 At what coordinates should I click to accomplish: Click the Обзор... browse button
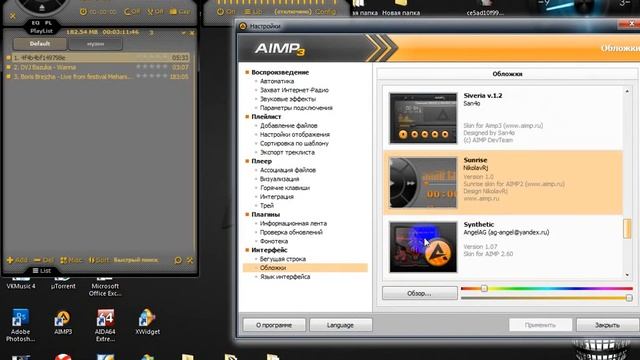420,293
